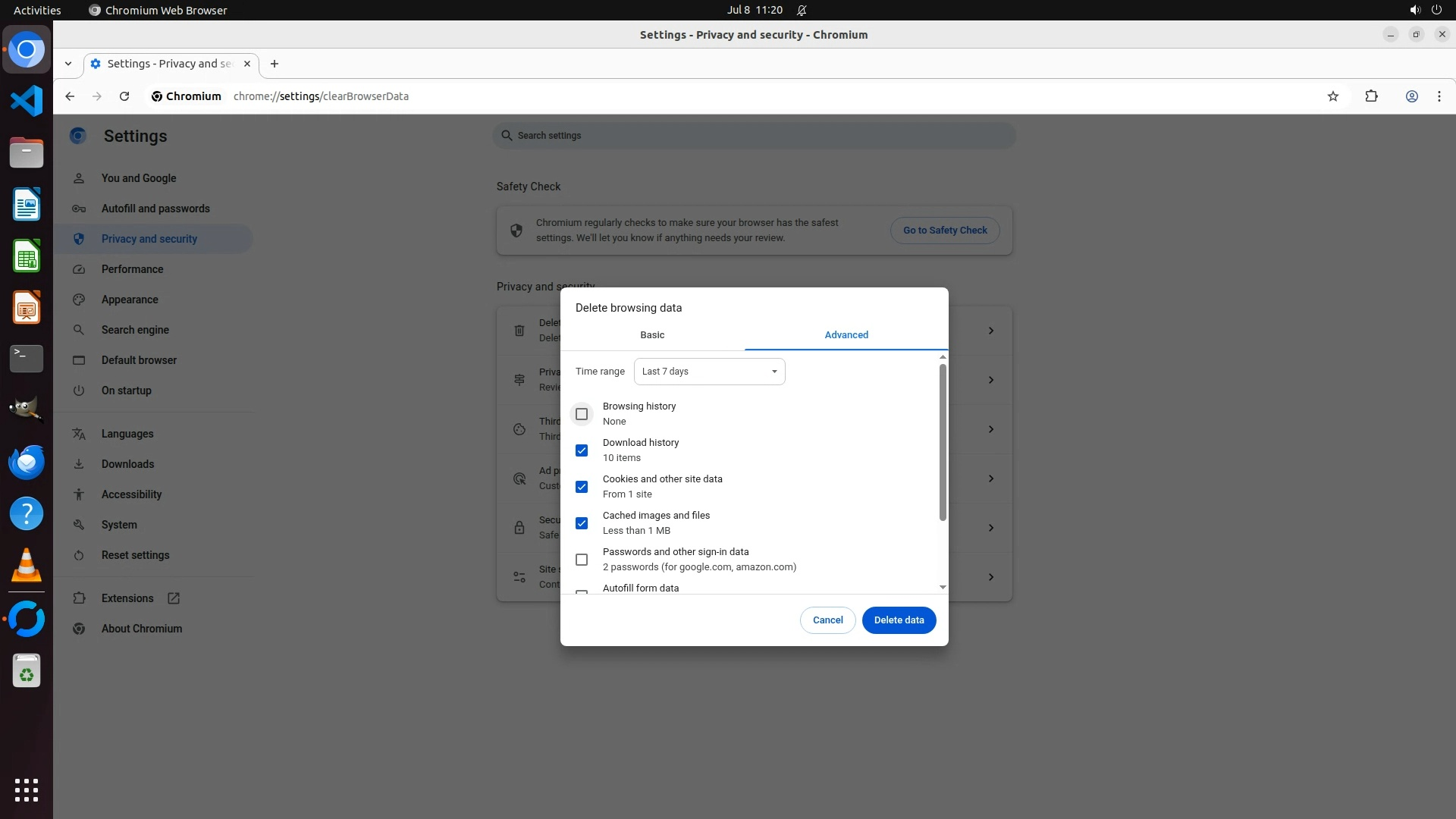Switch to the Basic tab
Screen dimensions: 1456x819
(x=652, y=335)
